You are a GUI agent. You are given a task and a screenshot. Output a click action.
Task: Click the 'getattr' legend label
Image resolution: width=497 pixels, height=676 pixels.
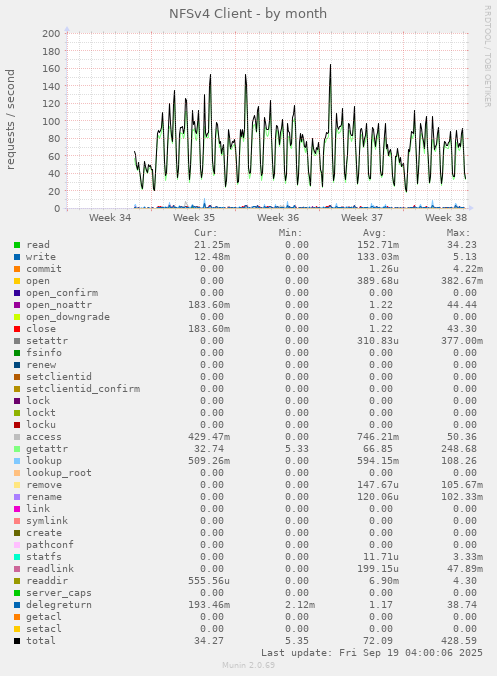pos(47,449)
